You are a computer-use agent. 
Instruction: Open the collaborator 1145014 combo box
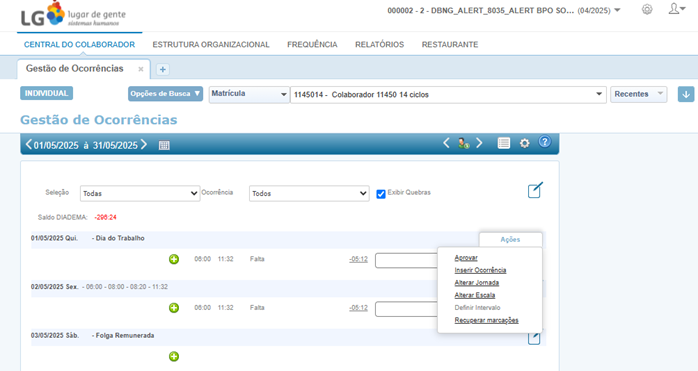coord(448,94)
